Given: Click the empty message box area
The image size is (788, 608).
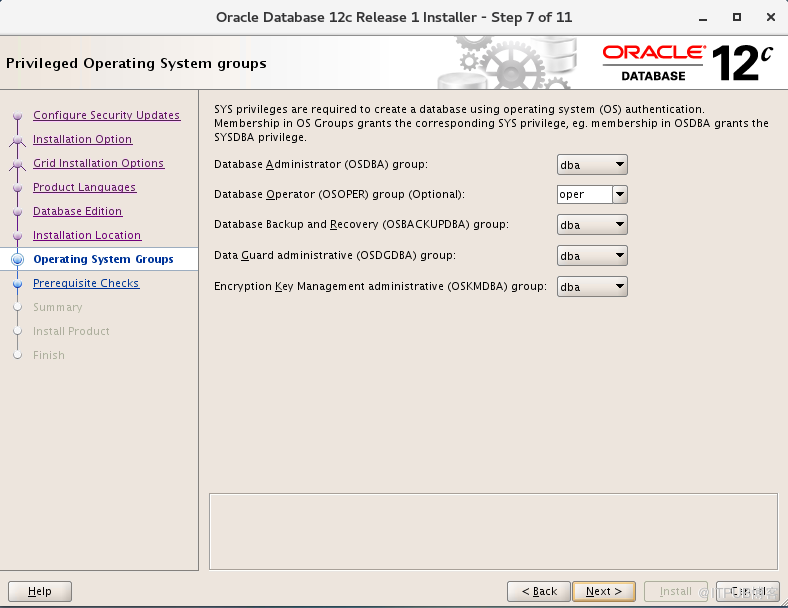Looking at the screenshot, I should (x=494, y=532).
